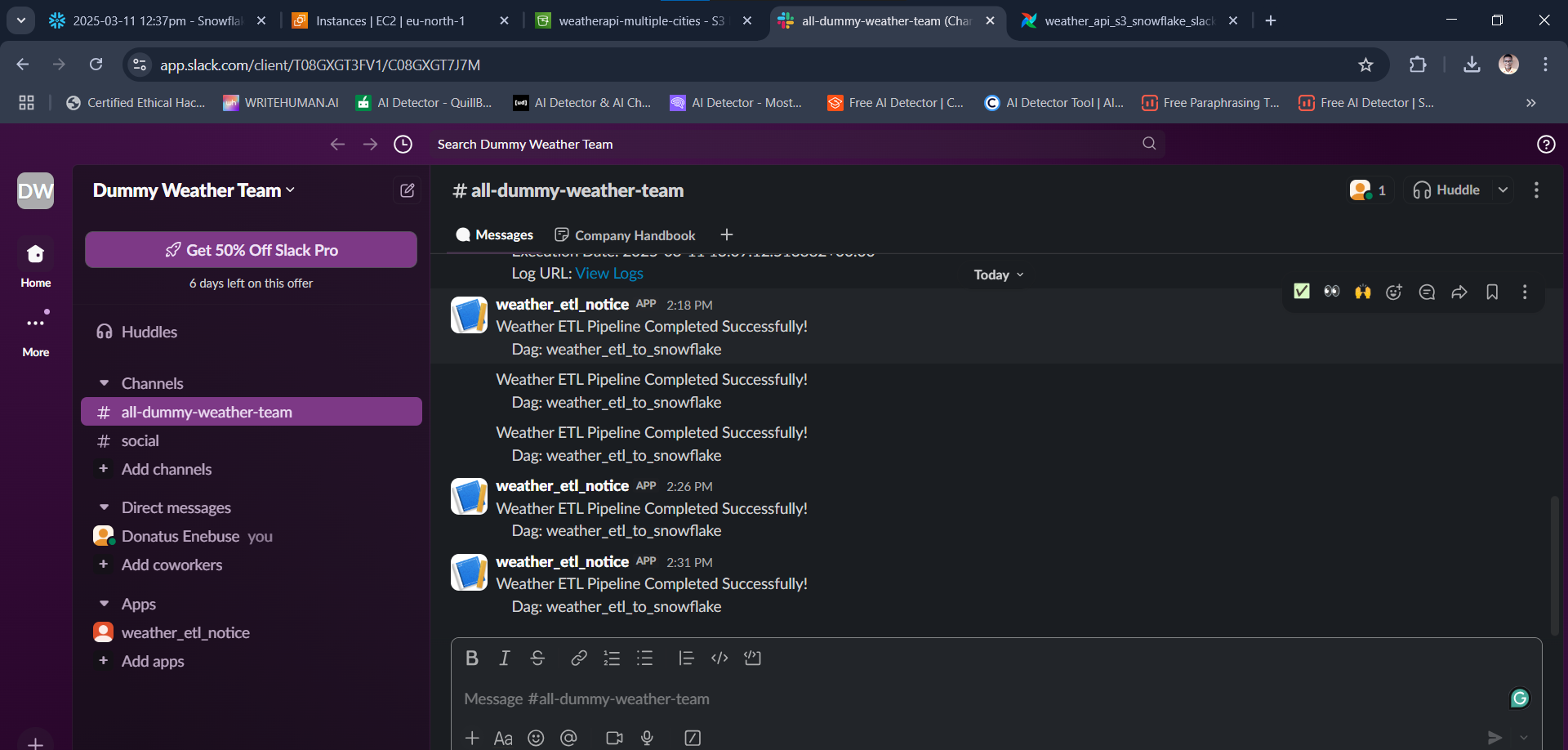Switch to weatherapi-multiple-cities S3 tab

click(643, 21)
